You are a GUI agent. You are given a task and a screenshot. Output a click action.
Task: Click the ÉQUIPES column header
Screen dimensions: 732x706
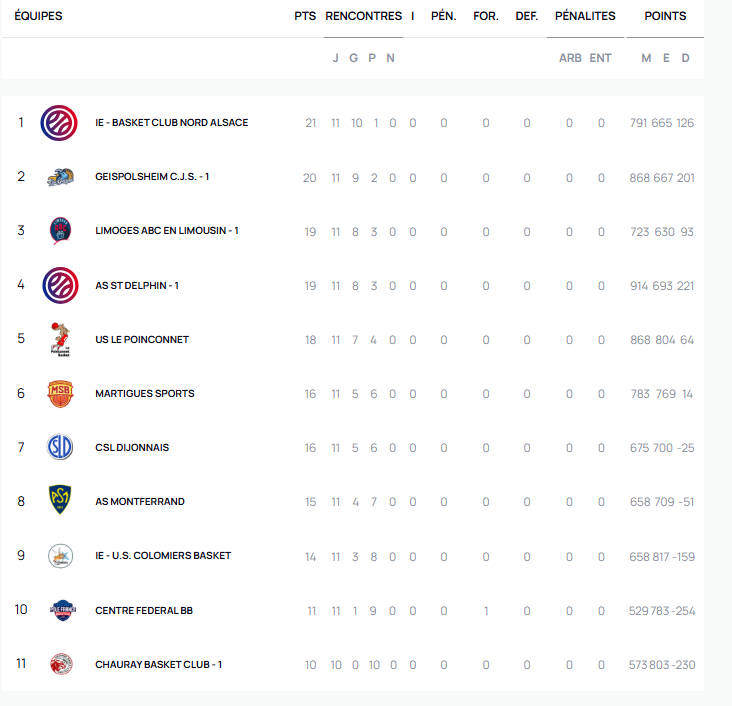click(x=38, y=16)
